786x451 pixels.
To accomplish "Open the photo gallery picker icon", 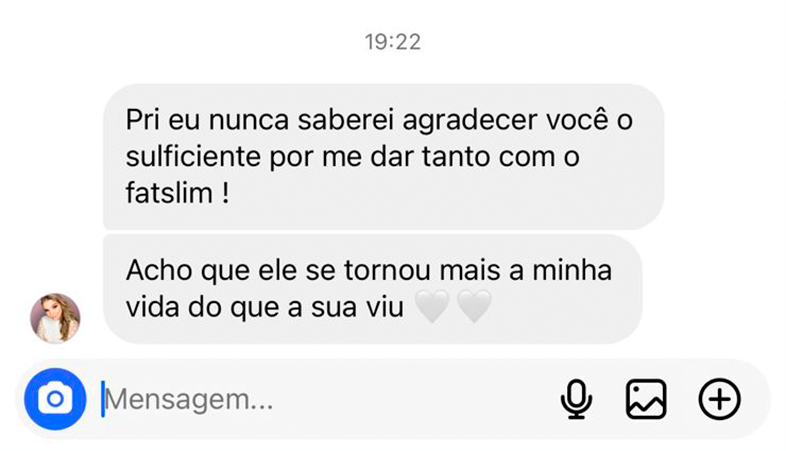I will (646, 399).
